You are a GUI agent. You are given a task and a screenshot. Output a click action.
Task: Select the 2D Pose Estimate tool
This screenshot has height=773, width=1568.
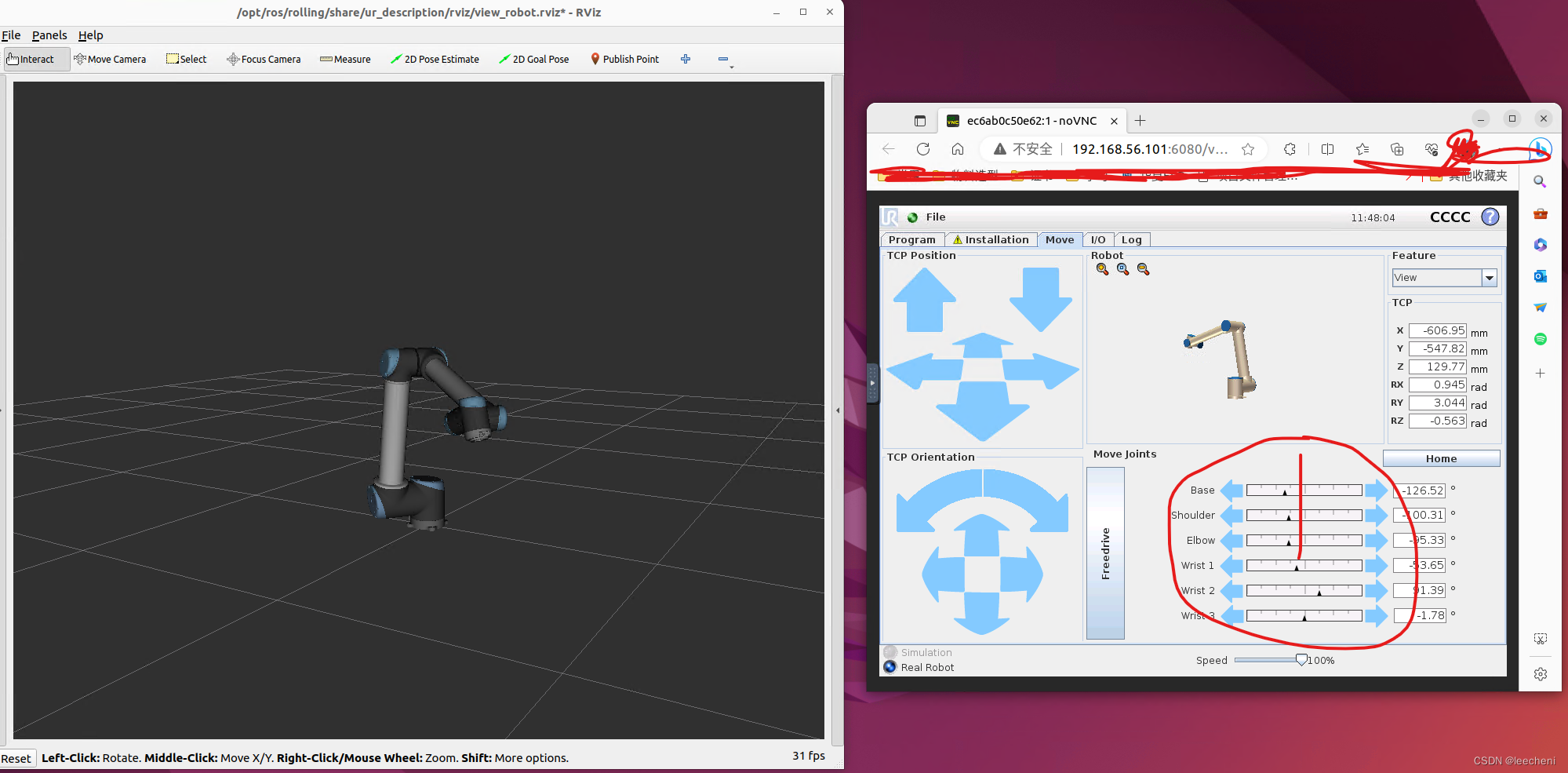pyautogui.click(x=435, y=59)
